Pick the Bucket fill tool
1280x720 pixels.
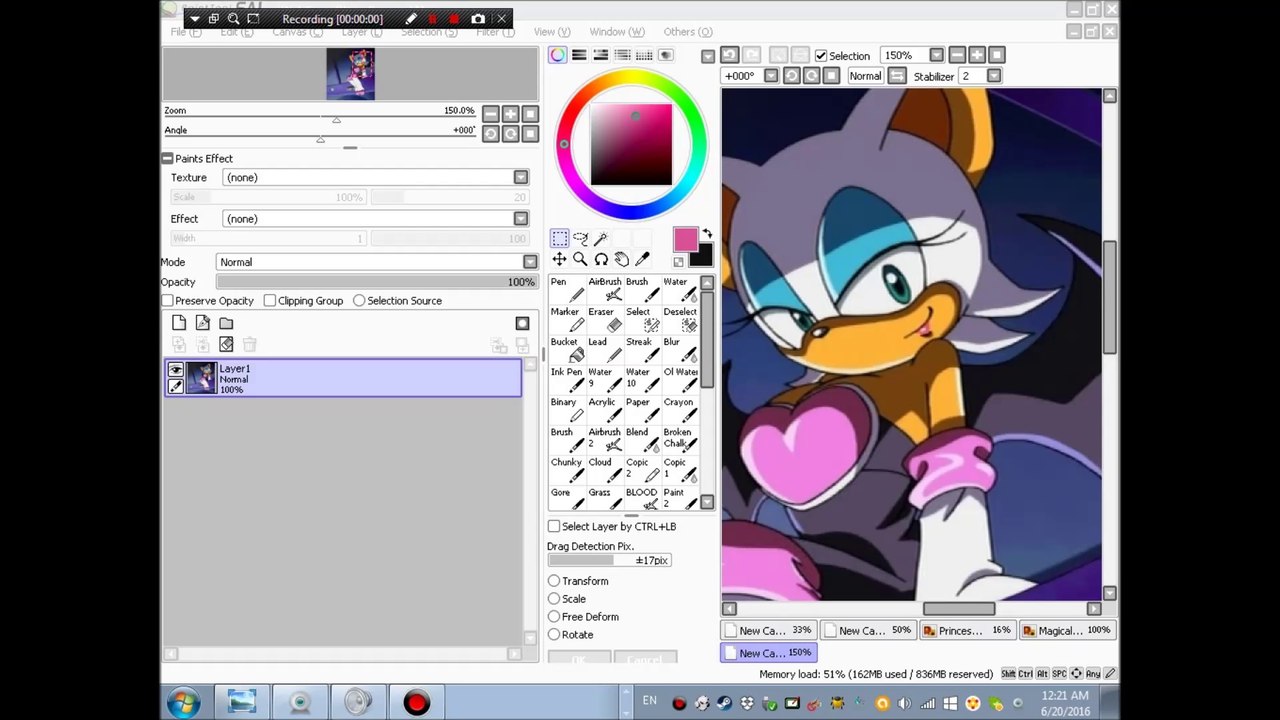pyautogui.click(x=567, y=350)
